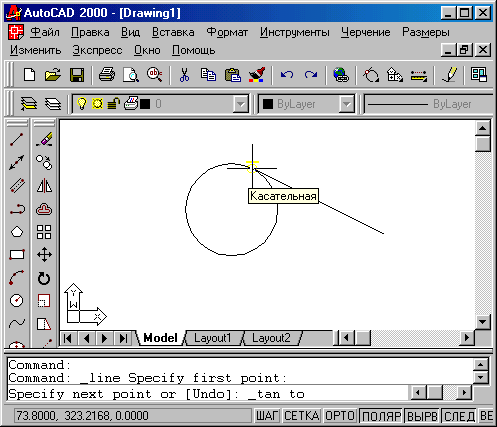Select the Rectangle tool
The height and width of the screenshot is (427, 497).
17,255
